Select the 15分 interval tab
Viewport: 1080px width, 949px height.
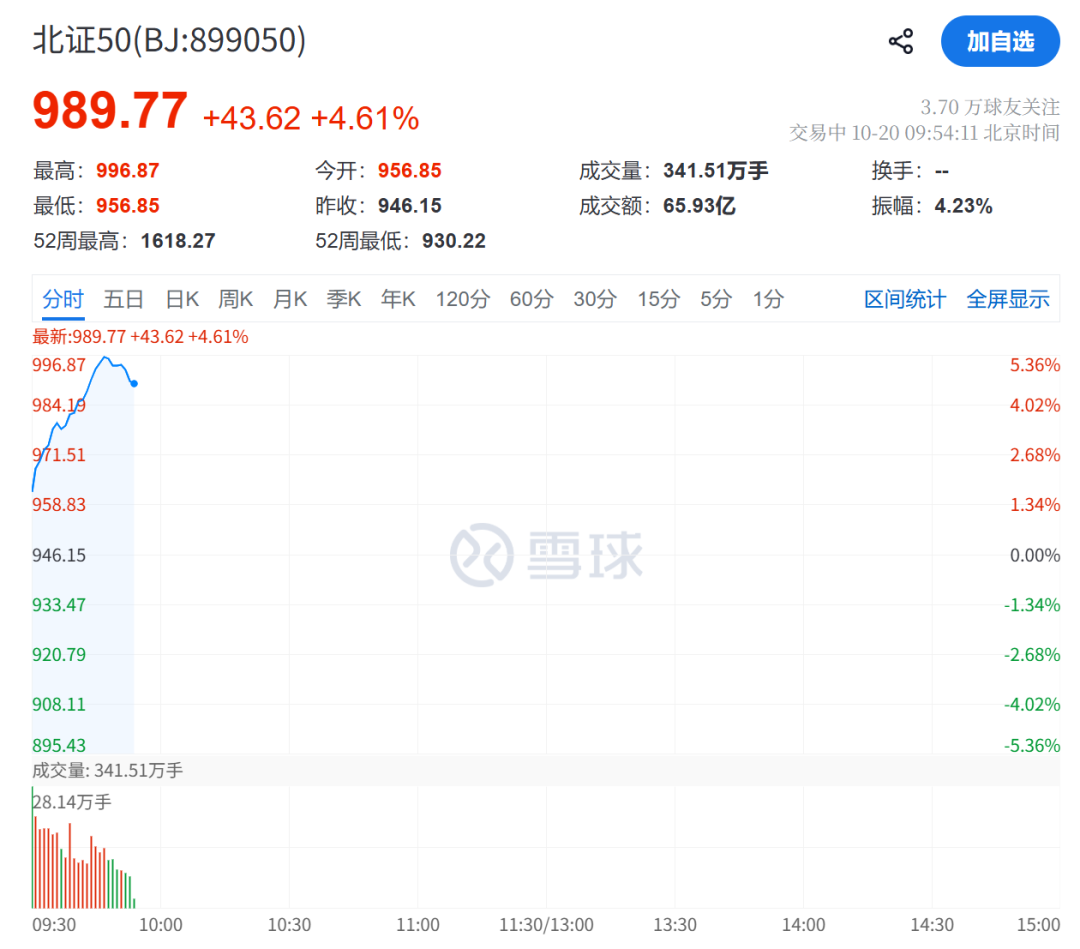(x=658, y=299)
